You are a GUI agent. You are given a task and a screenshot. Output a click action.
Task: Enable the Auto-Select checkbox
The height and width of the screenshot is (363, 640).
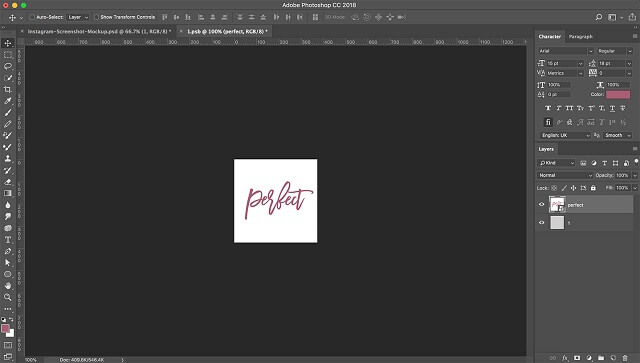[32, 17]
